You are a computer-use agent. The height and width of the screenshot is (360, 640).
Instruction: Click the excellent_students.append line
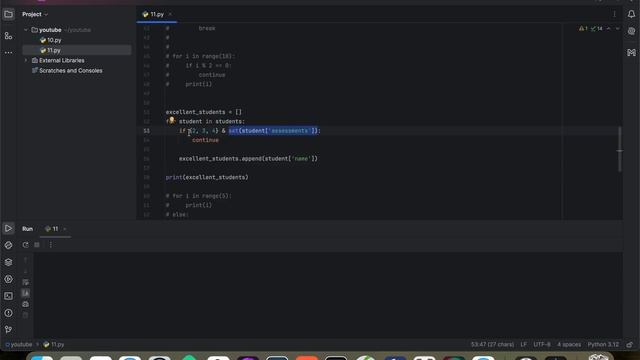[248, 158]
